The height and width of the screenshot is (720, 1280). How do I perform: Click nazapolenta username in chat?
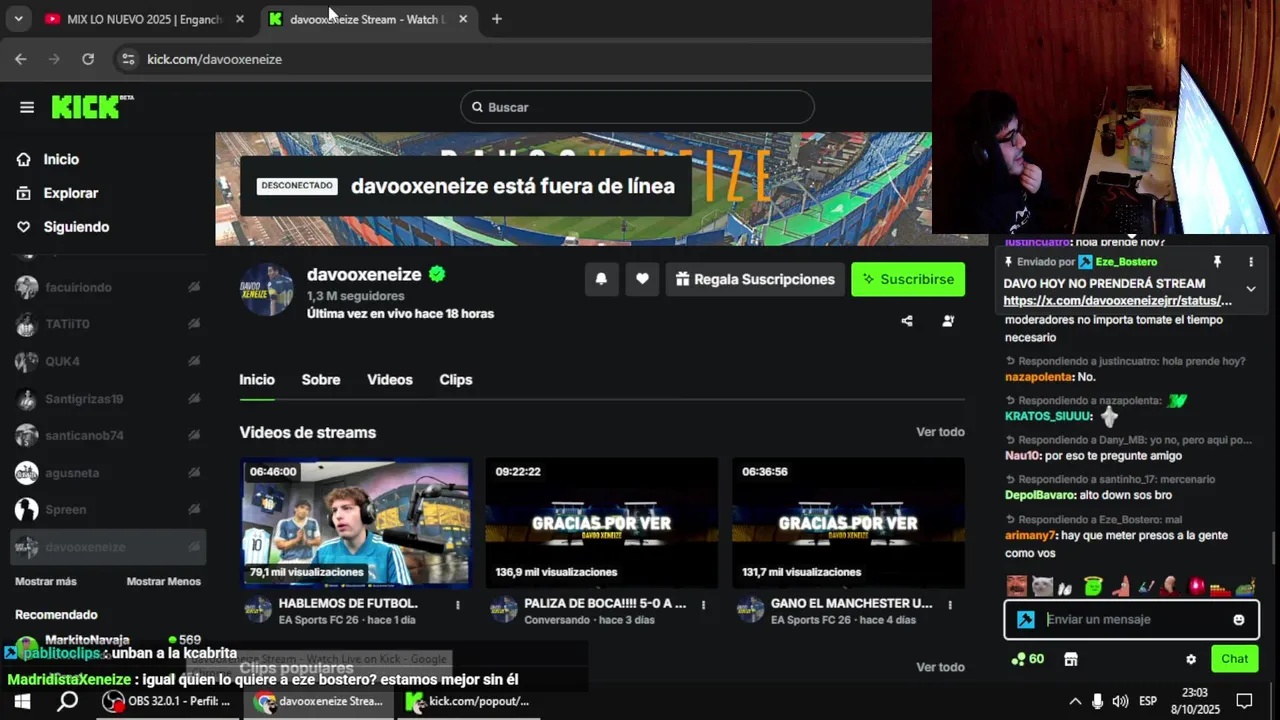point(1039,377)
